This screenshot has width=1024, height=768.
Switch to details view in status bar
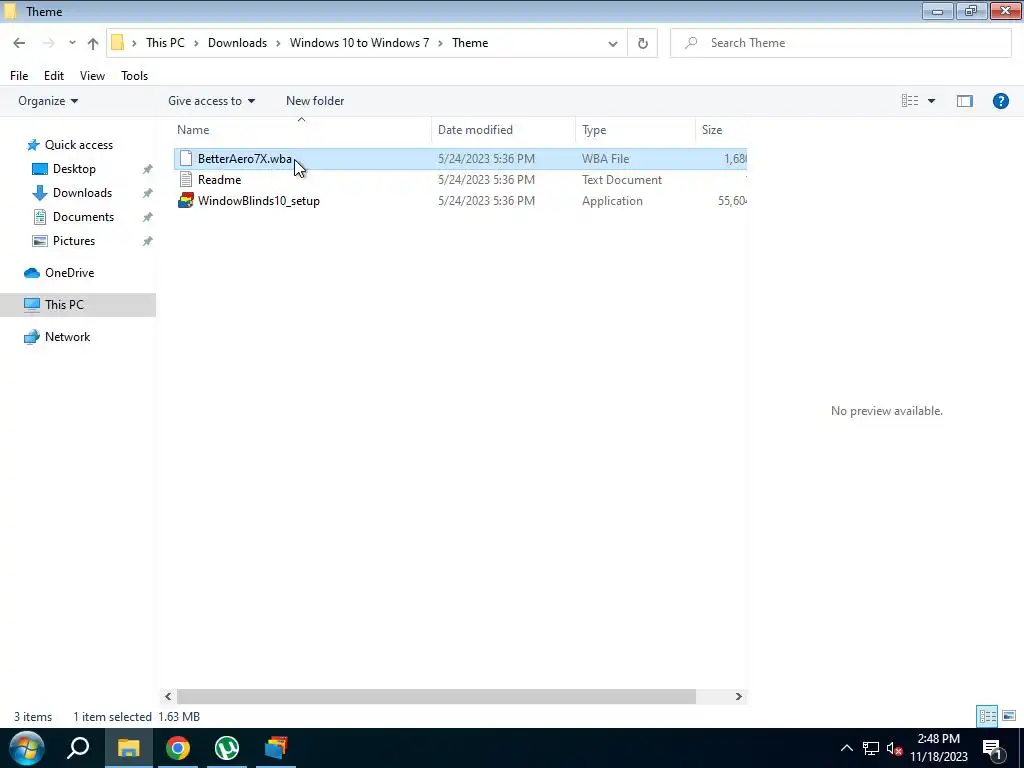(x=987, y=716)
